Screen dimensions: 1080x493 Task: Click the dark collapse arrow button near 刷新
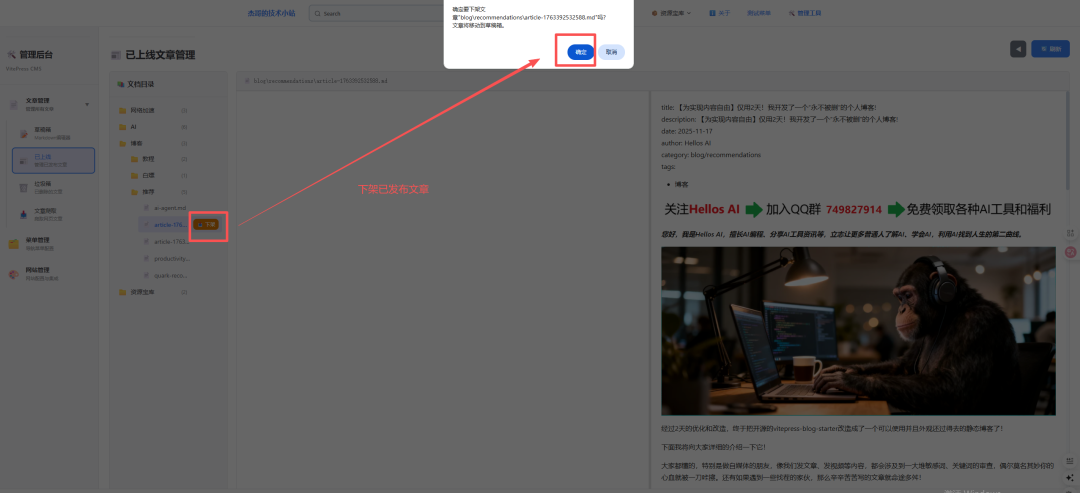click(x=1017, y=49)
